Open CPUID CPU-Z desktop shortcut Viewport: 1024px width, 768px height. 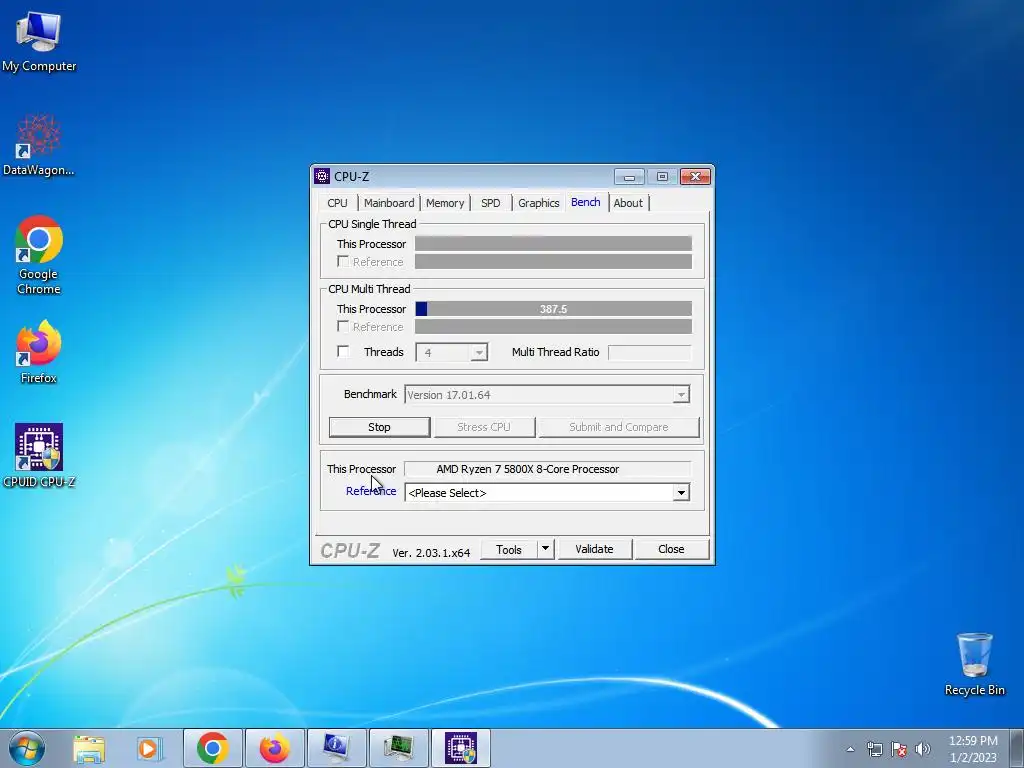[39, 455]
